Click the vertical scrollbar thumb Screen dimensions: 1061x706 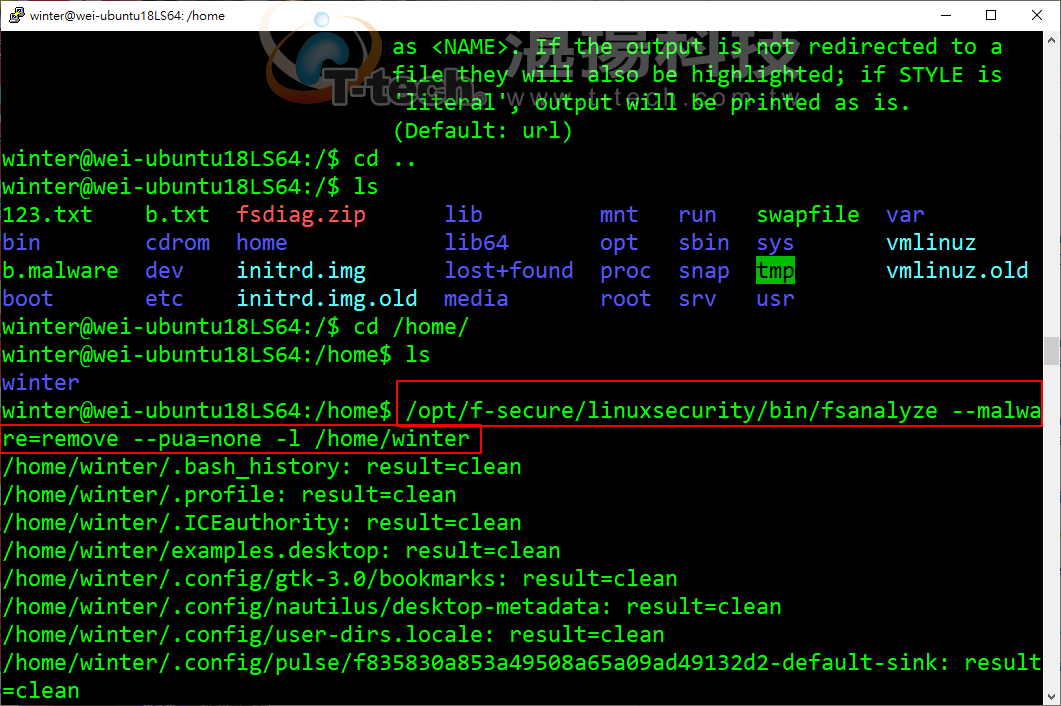(x=1052, y=351)
